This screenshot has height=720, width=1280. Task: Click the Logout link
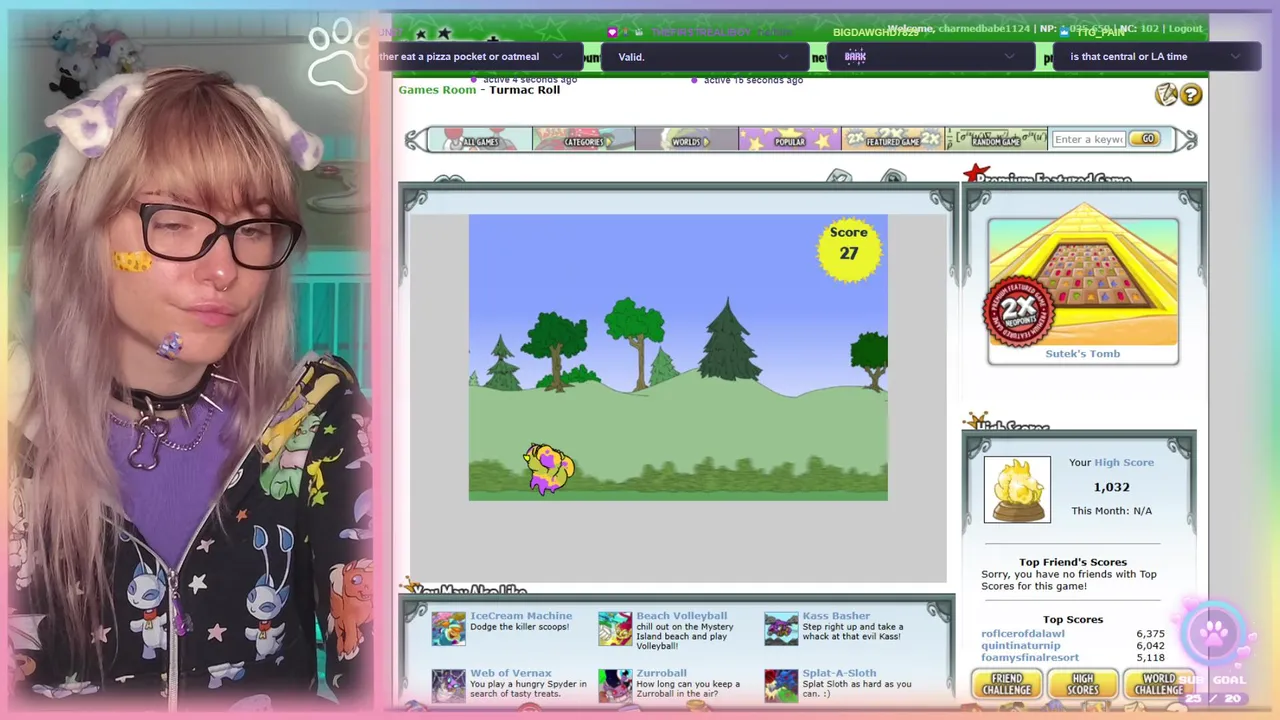click(x=1185, y=29)
